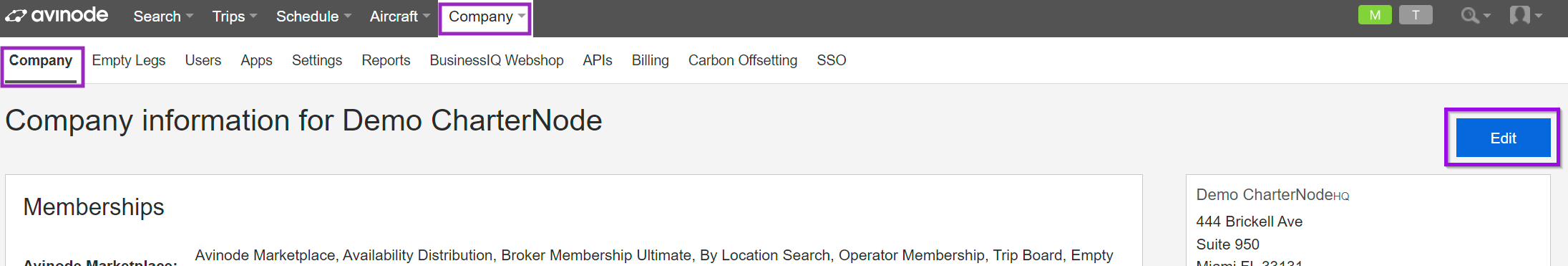Go to the Apps tab
The width and height of the screenshot is (1568, 266).
pyautogui.click(x=256, y=60)
